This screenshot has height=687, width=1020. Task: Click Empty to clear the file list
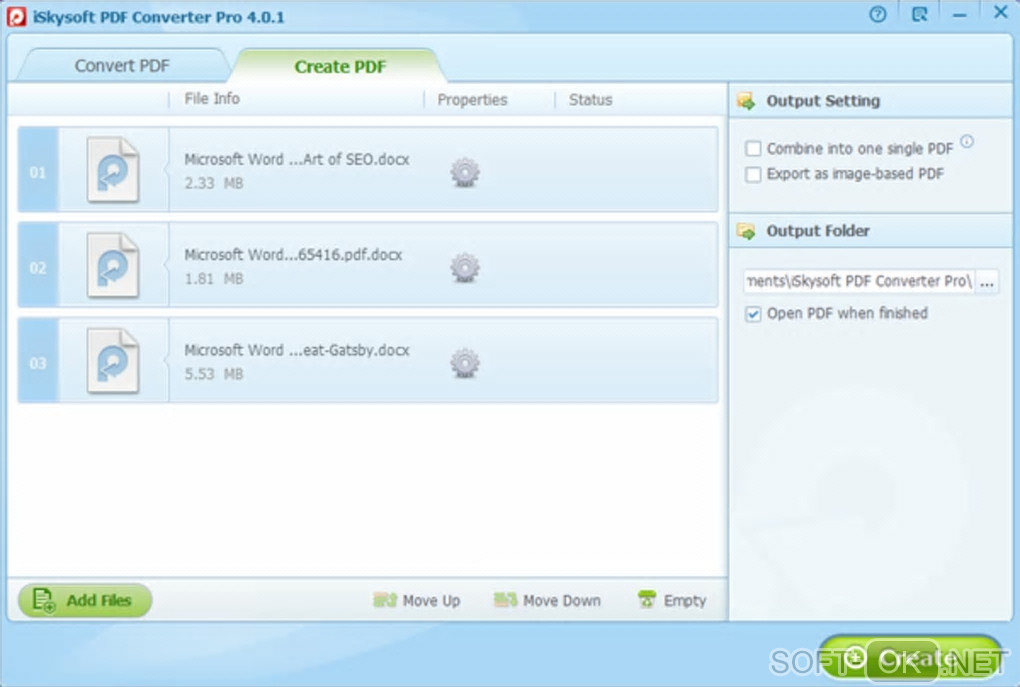[x=673, y=600]
